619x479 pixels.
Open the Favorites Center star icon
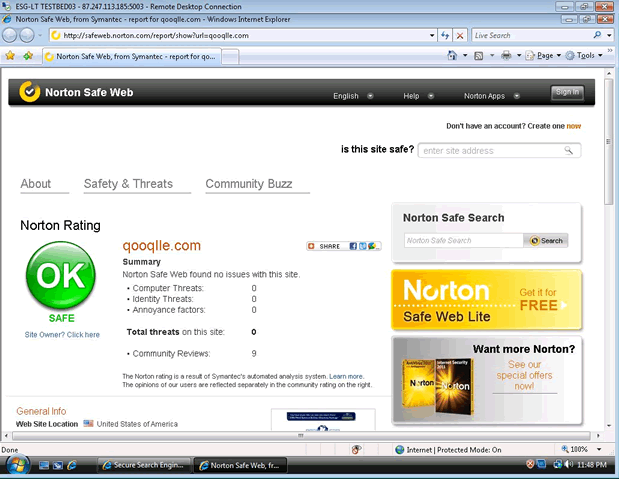point(10,56)
